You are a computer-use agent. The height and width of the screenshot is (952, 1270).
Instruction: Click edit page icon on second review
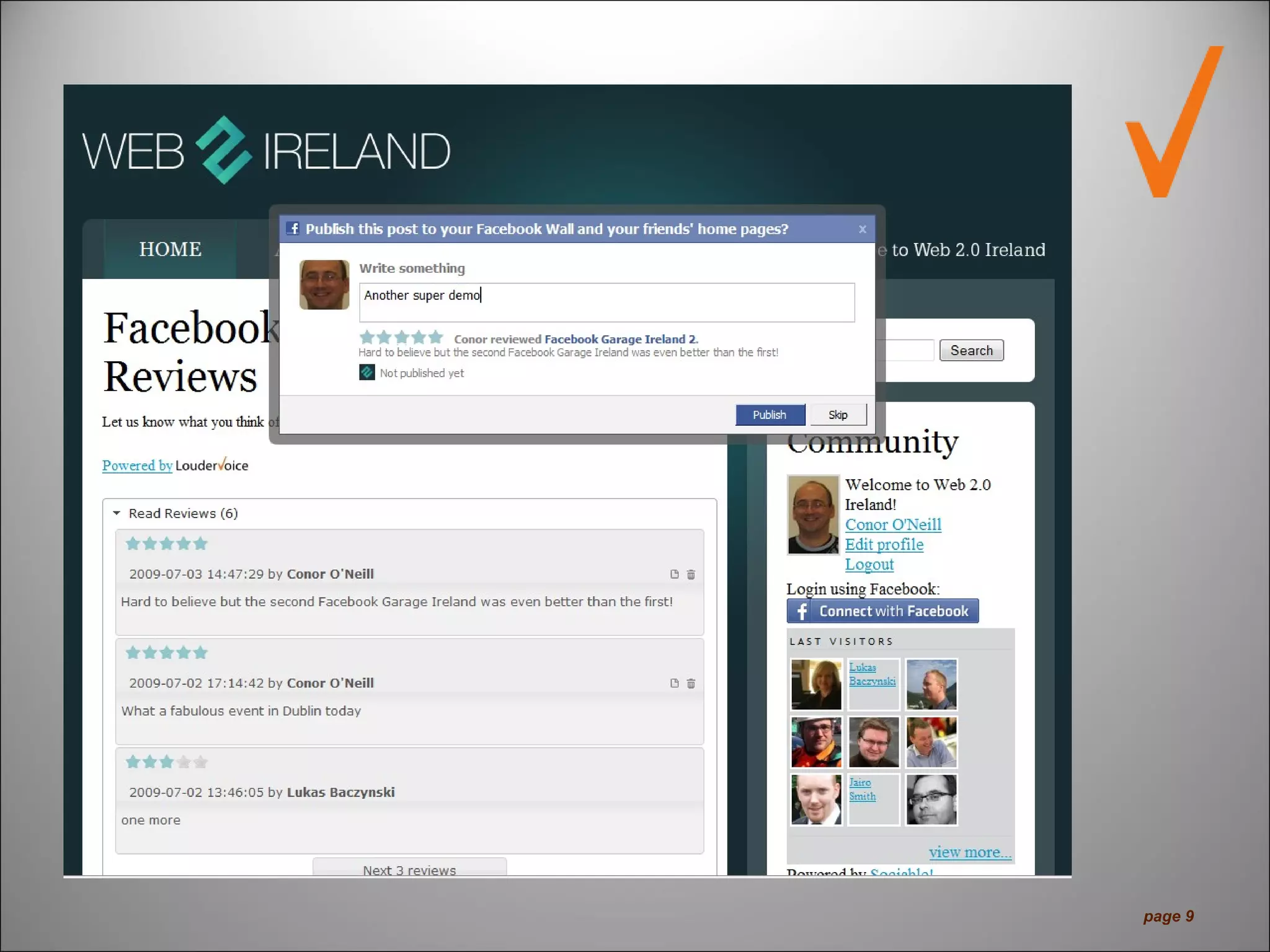[x=675, y=684]
